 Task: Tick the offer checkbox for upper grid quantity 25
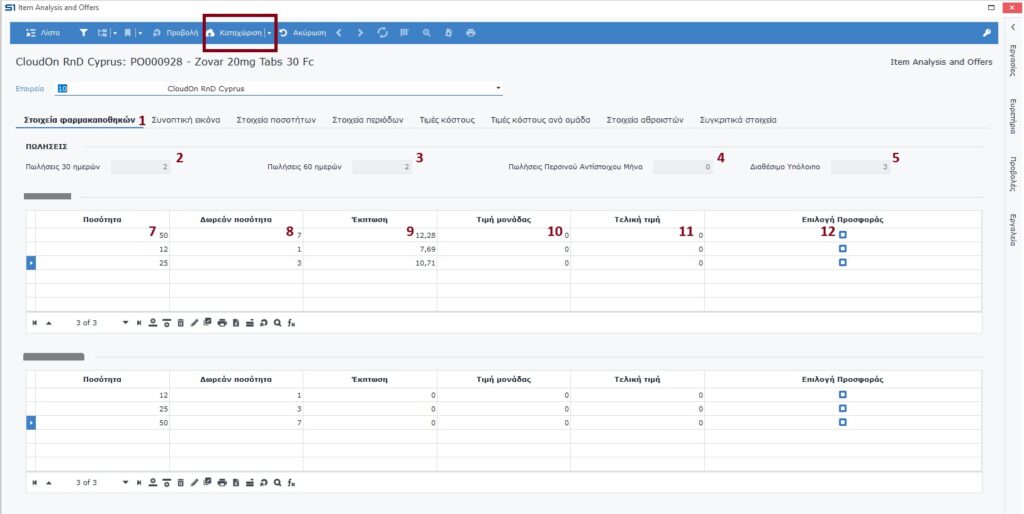[843, 262]
